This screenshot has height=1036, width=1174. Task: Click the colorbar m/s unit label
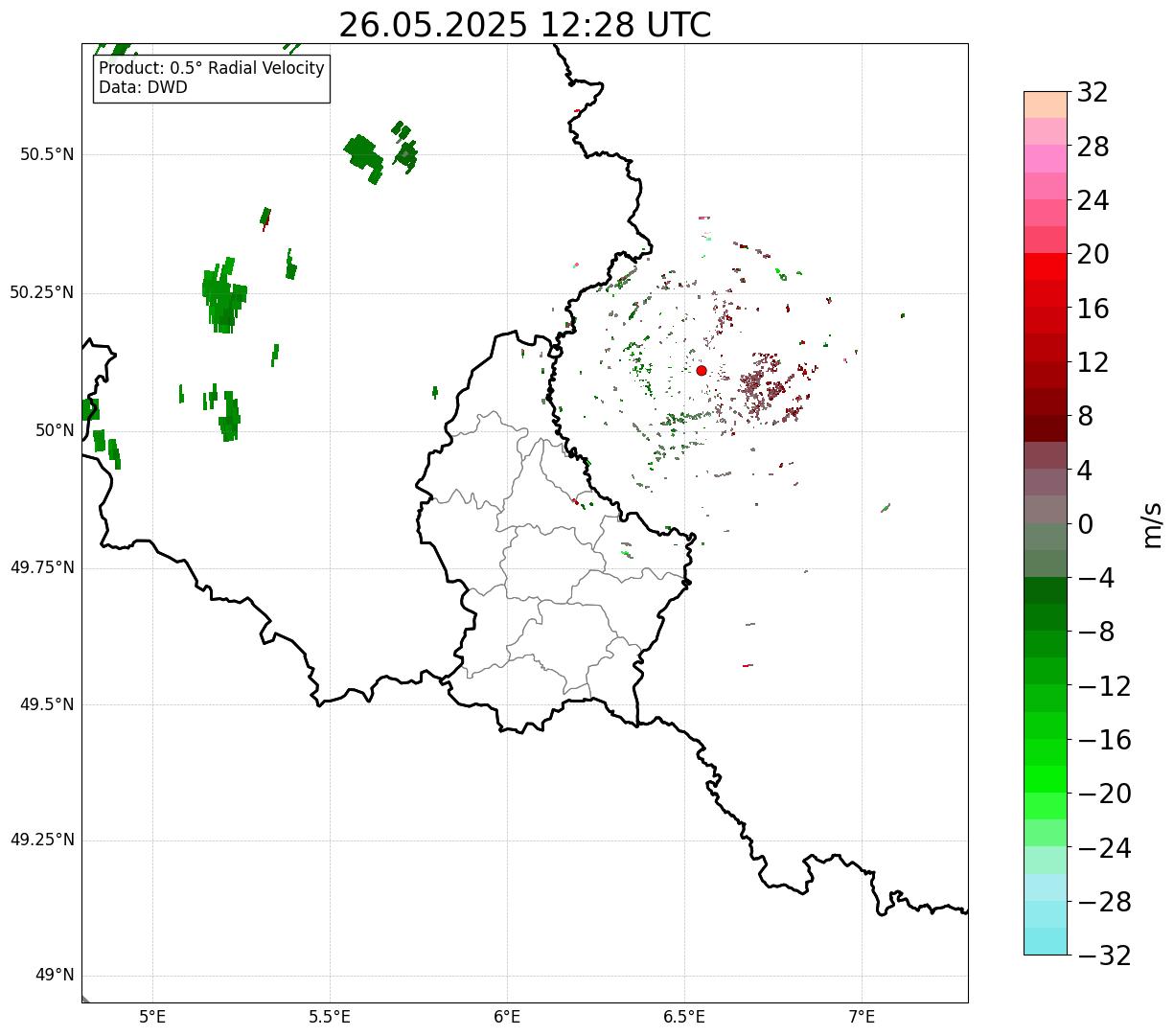[x=1152, y=524]
